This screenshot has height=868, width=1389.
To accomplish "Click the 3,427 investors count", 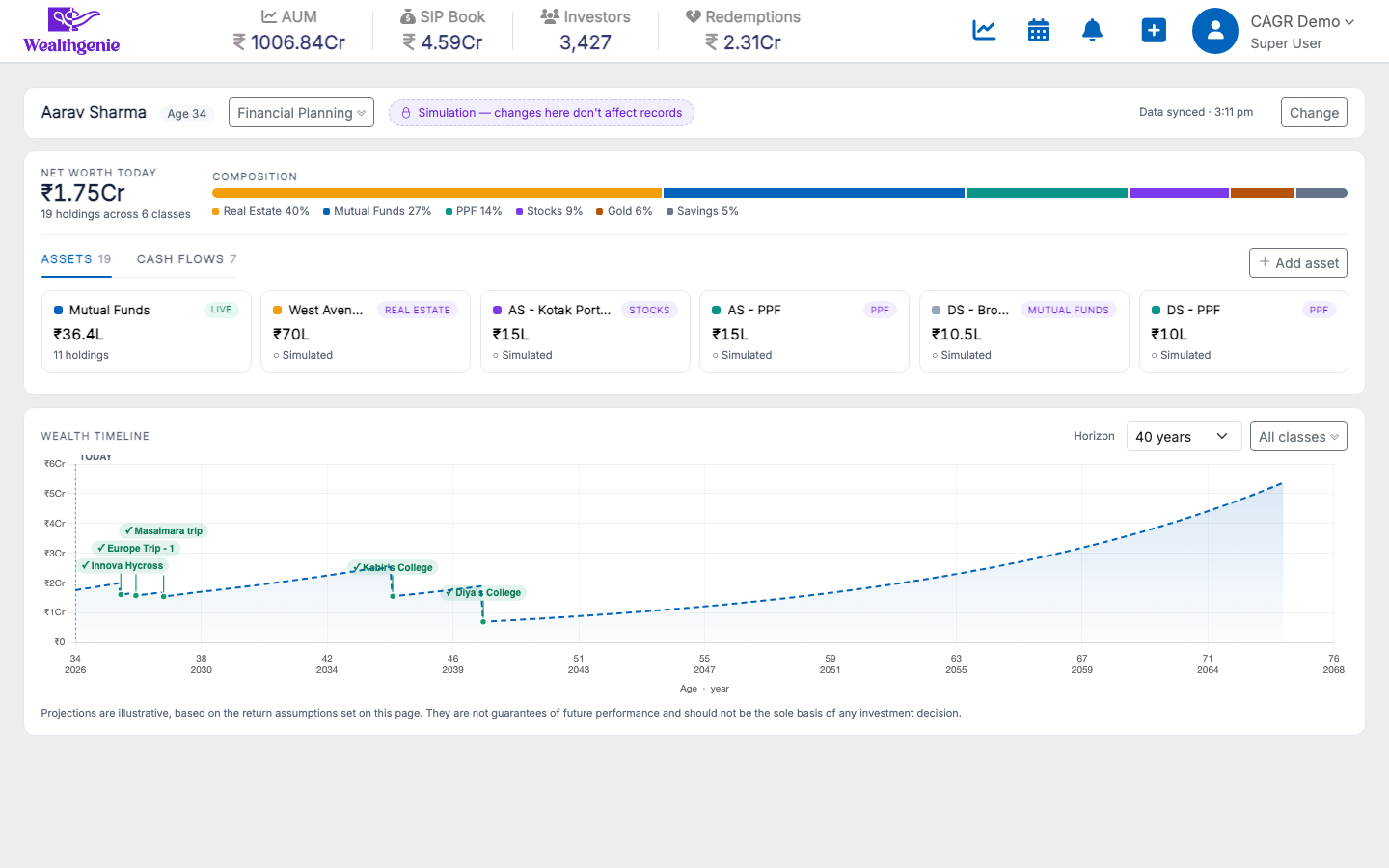I will pos(586,42).
